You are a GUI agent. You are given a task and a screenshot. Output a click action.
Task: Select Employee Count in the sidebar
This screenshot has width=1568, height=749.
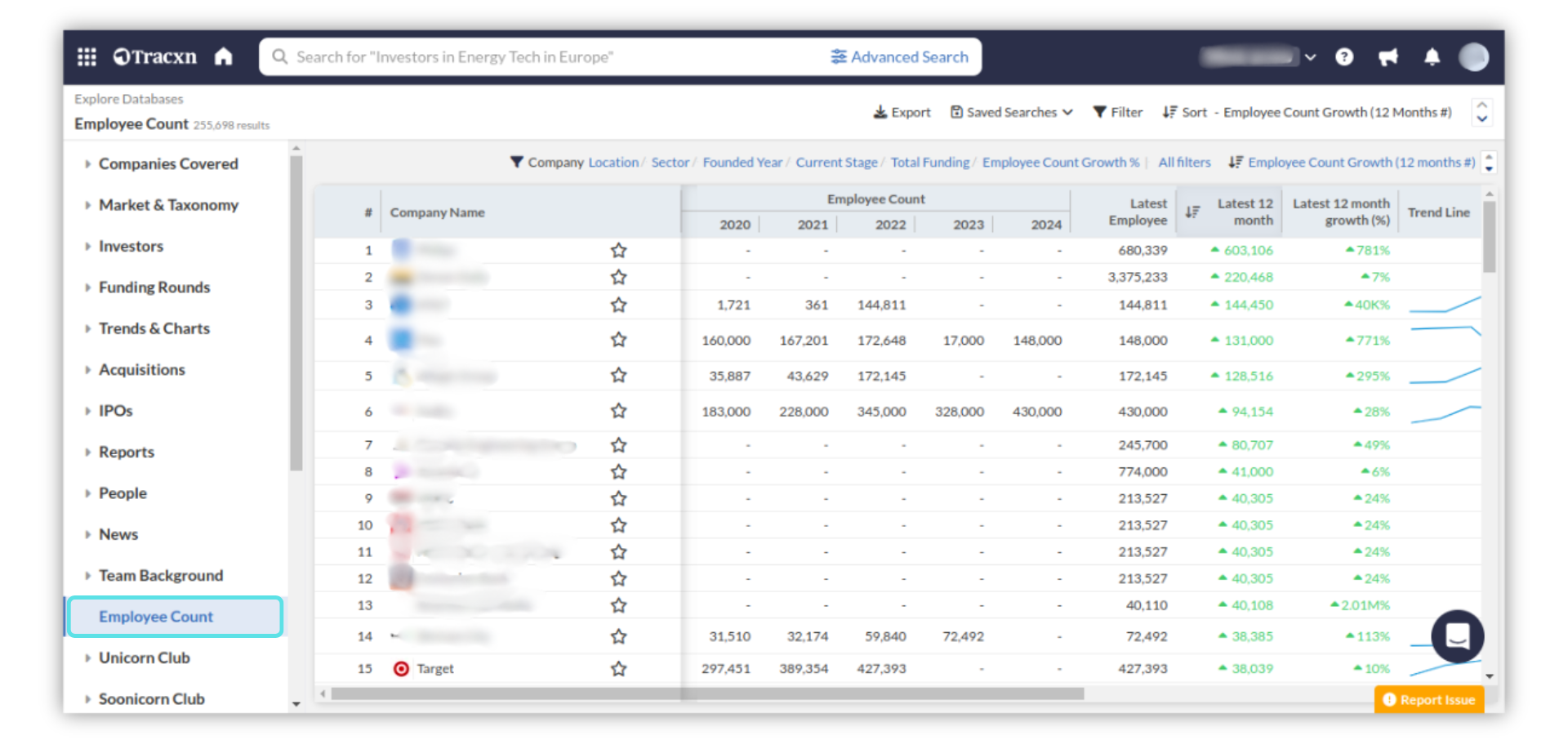(x=156, y=617)
